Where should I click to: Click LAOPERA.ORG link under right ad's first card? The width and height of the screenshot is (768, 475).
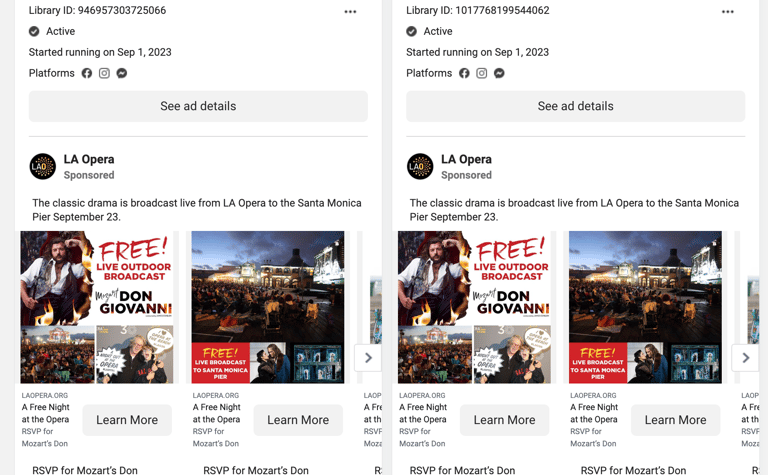422,395
